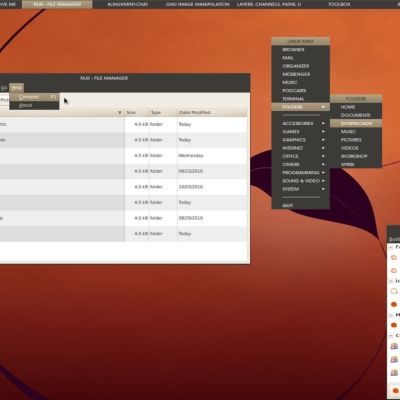Choose About from the Help menu
The image size is (400, 400).
point(34,105)
